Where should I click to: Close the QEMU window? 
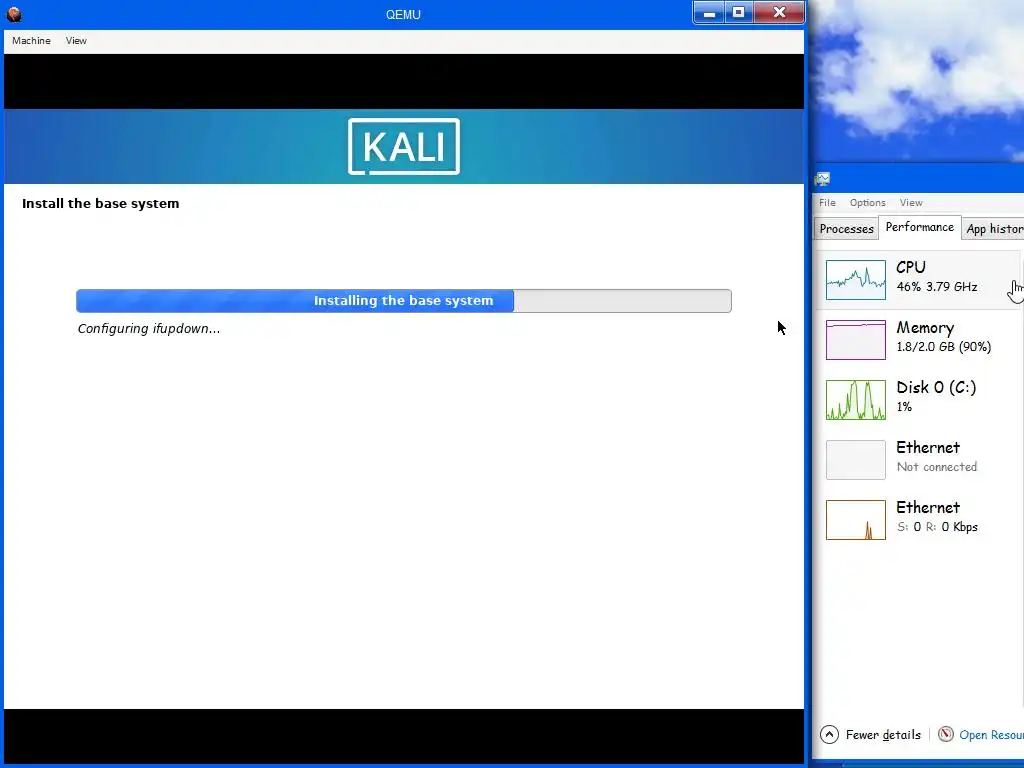point(779,12)
